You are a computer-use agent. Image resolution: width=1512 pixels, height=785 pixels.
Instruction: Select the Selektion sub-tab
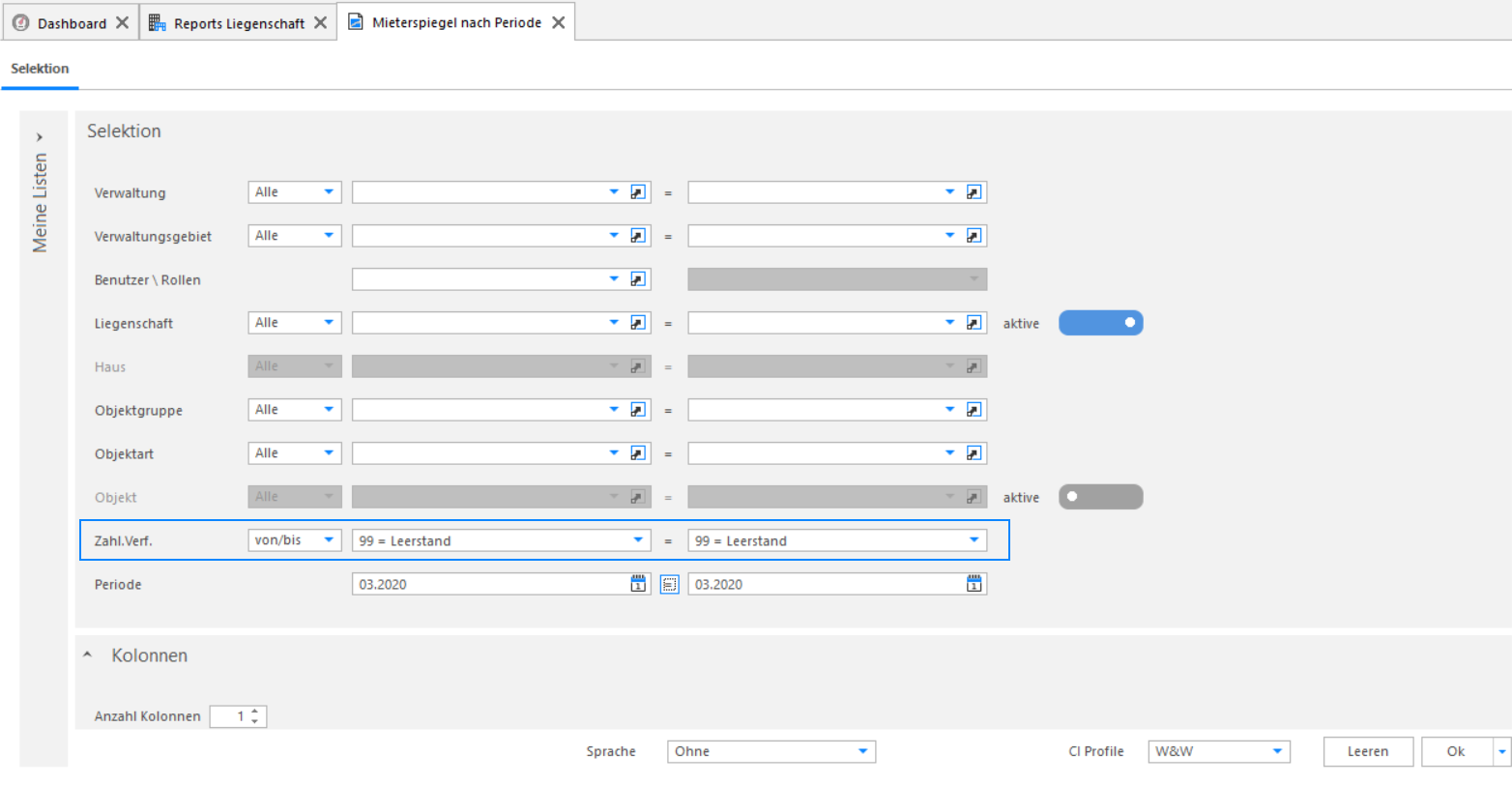pos(40,69)
